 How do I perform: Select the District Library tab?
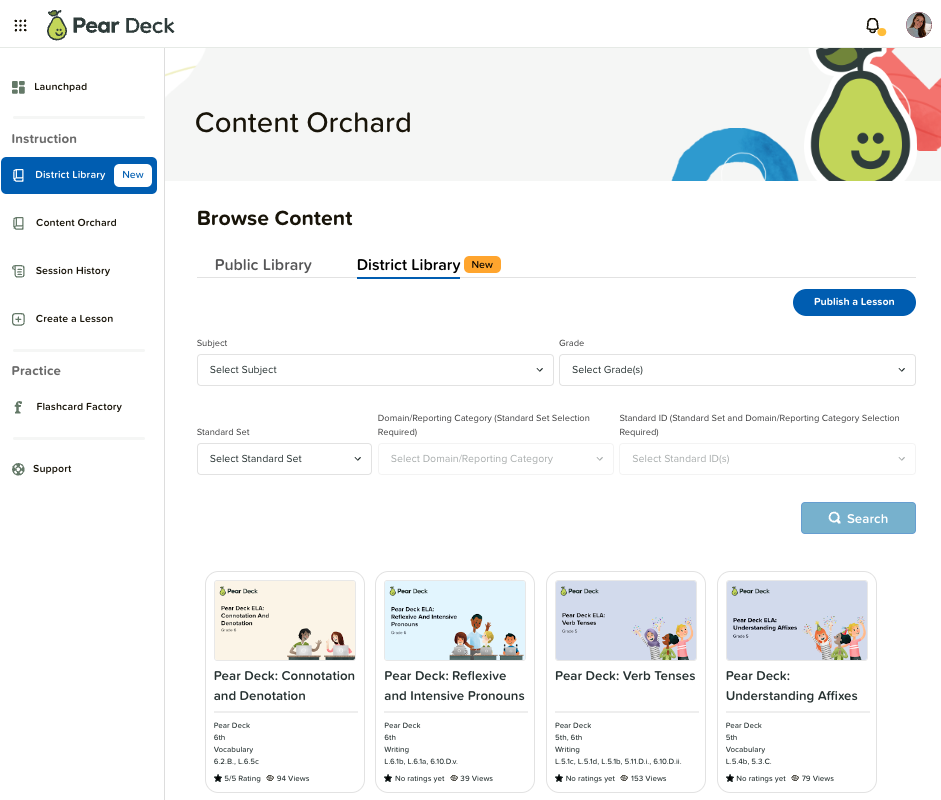(x=407, y=264)
